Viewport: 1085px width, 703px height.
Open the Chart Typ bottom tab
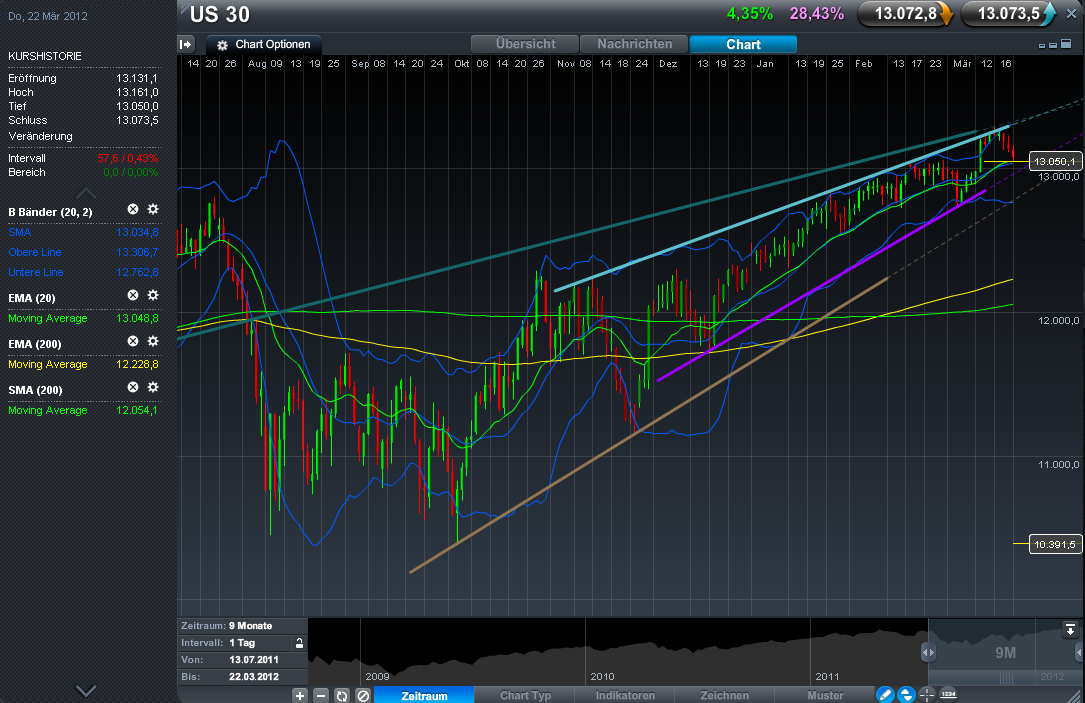(x=525, y=695)
